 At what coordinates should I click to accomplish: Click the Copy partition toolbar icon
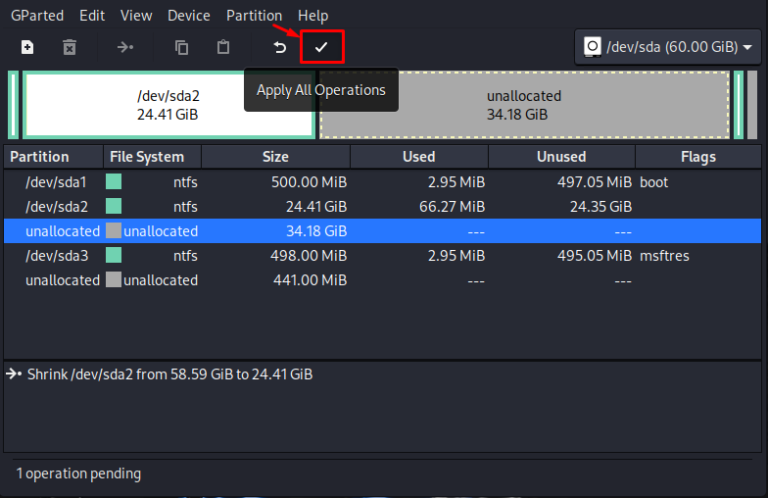[182, 47]
